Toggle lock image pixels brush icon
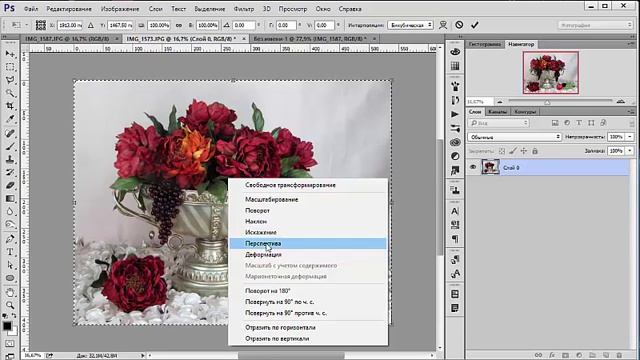The image size is (640, 360). (513, 151)
